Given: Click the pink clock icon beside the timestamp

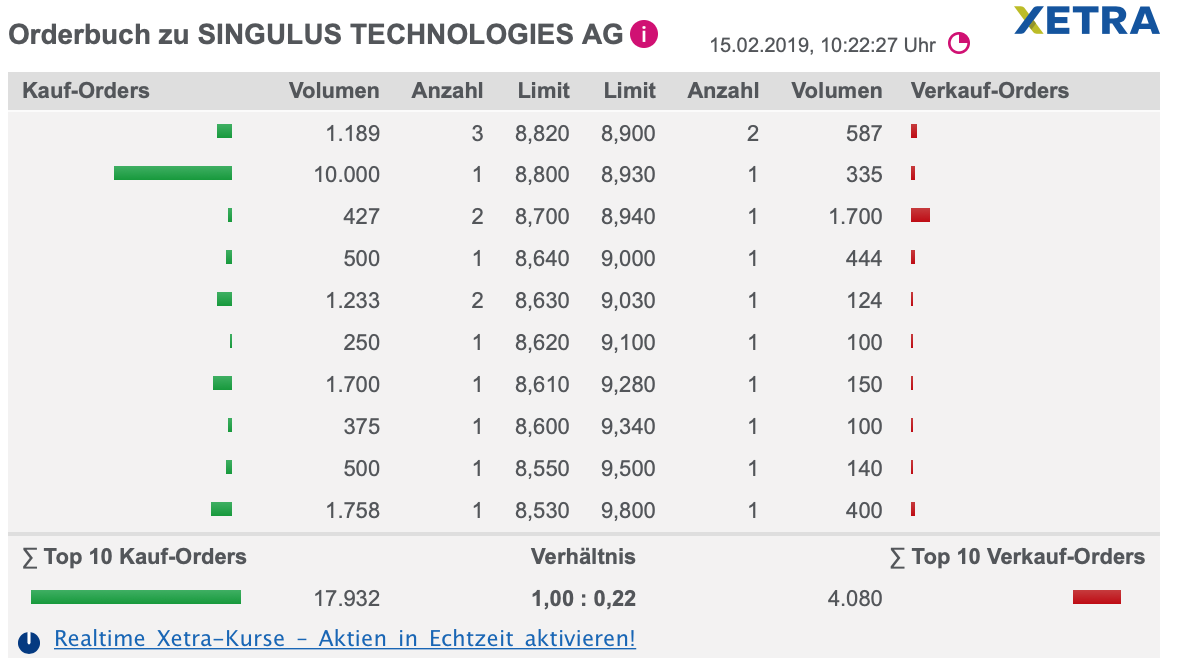Looking at the screenshot, I should pos(960,44).
